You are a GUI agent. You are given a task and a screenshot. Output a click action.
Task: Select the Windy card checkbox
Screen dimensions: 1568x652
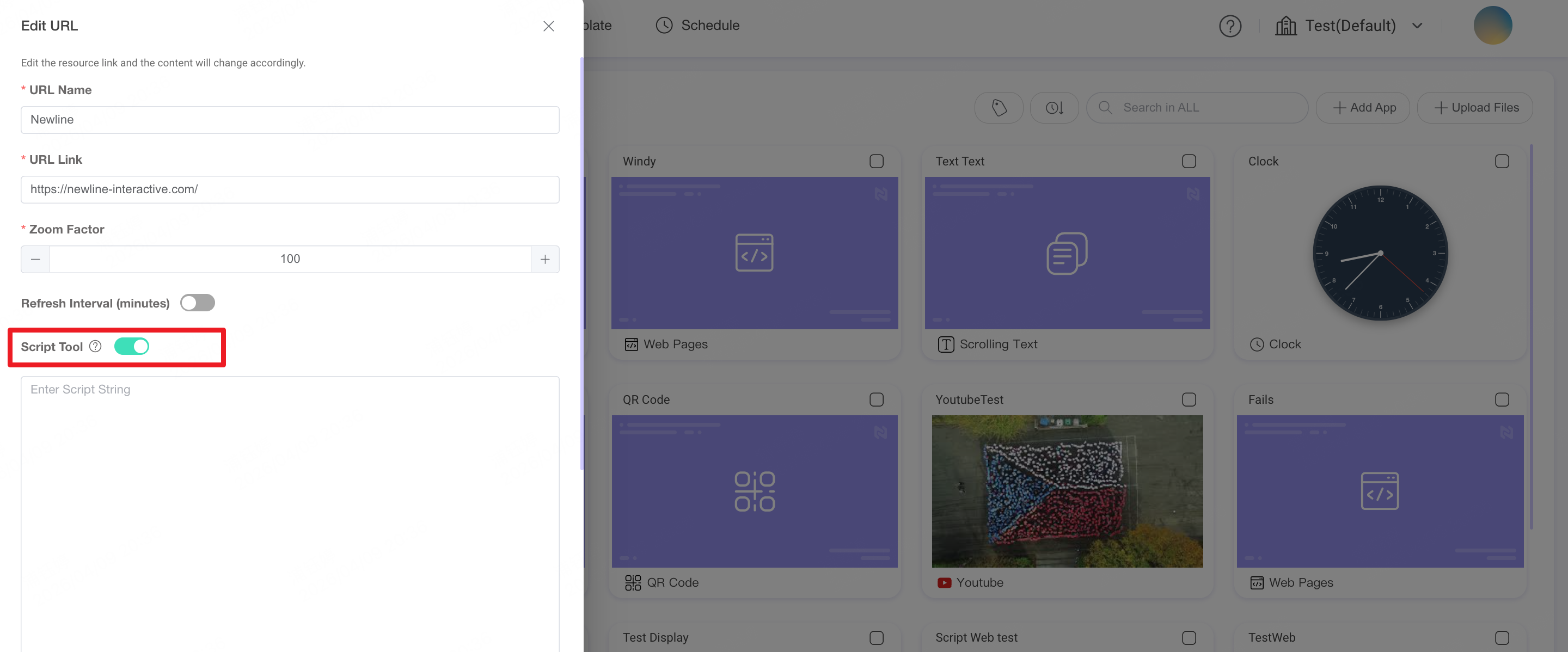(x=877, y=161)
